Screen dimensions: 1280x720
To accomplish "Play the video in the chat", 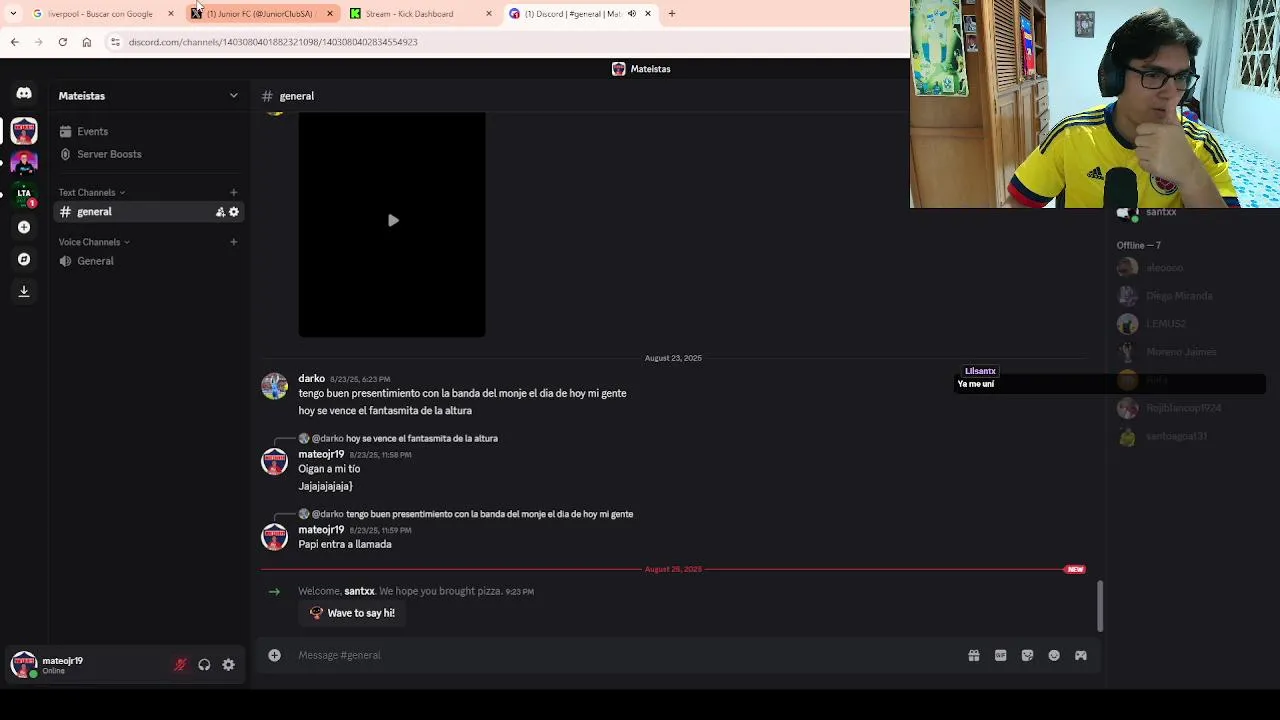I will (393, 221).
